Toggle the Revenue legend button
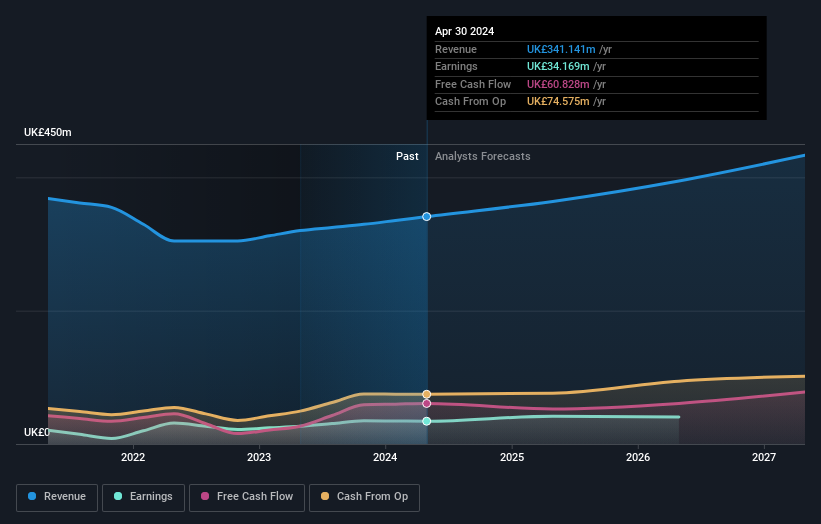Viewport: 821px width, 524px height. (x=57, y=497)
